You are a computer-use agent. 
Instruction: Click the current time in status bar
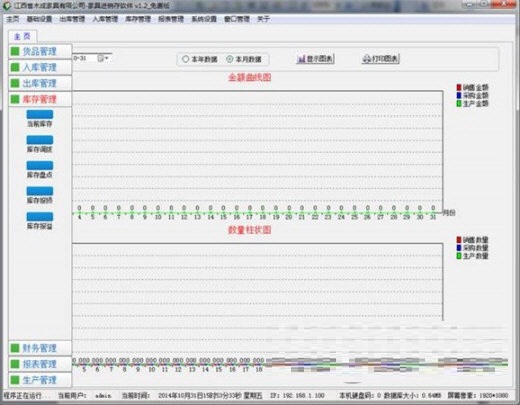click(x=210, y=396)
